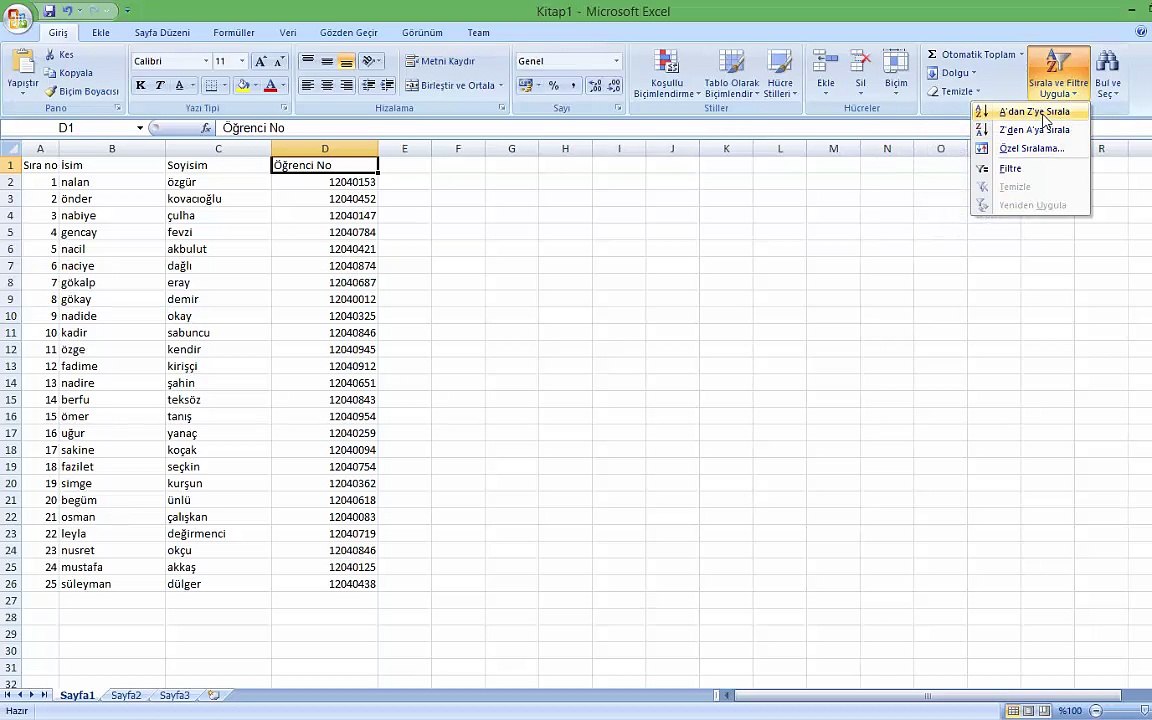Screen dimensions: 1152x720
Task: Open the Calibri font name dropdown
Action: click(206, 61)
